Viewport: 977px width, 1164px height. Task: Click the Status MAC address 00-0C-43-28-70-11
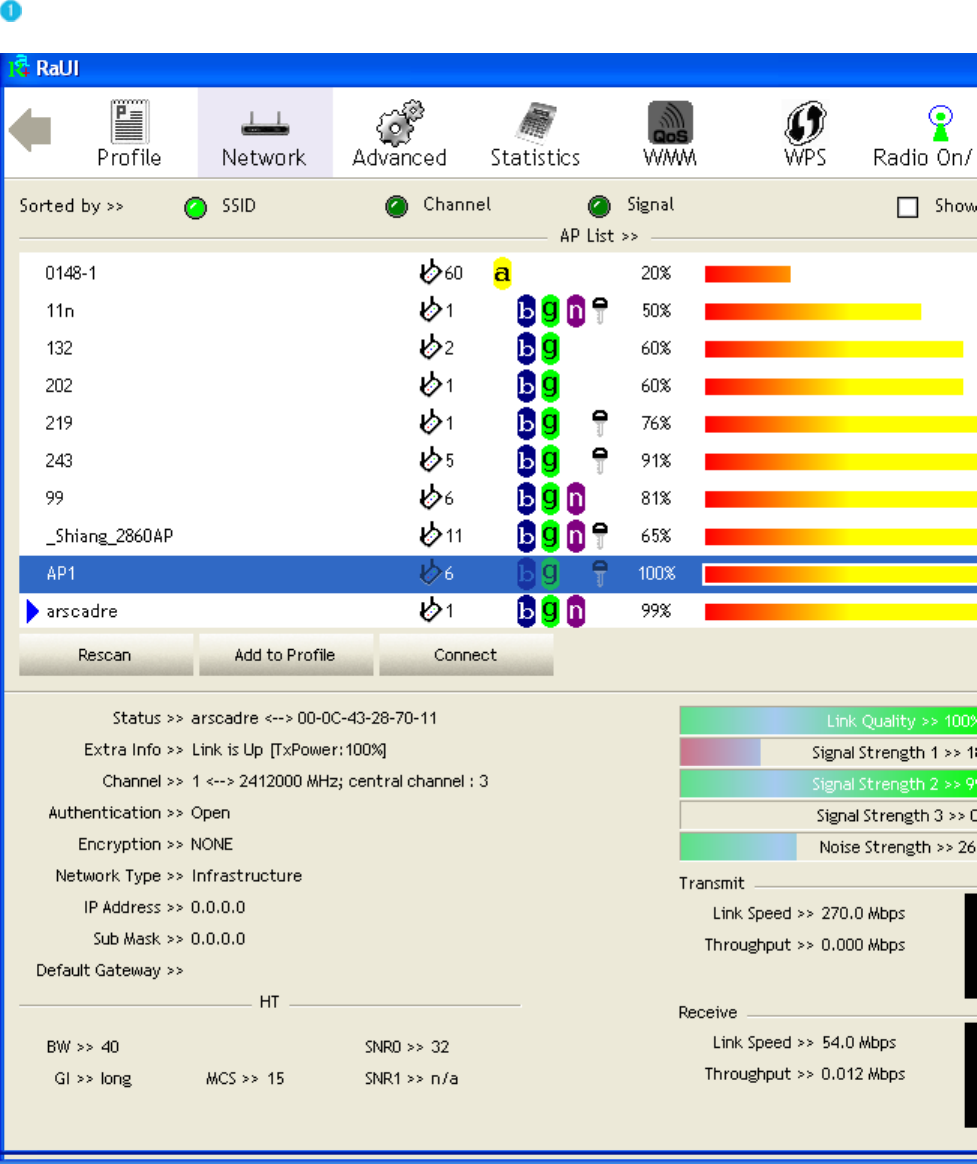(367, 718)
